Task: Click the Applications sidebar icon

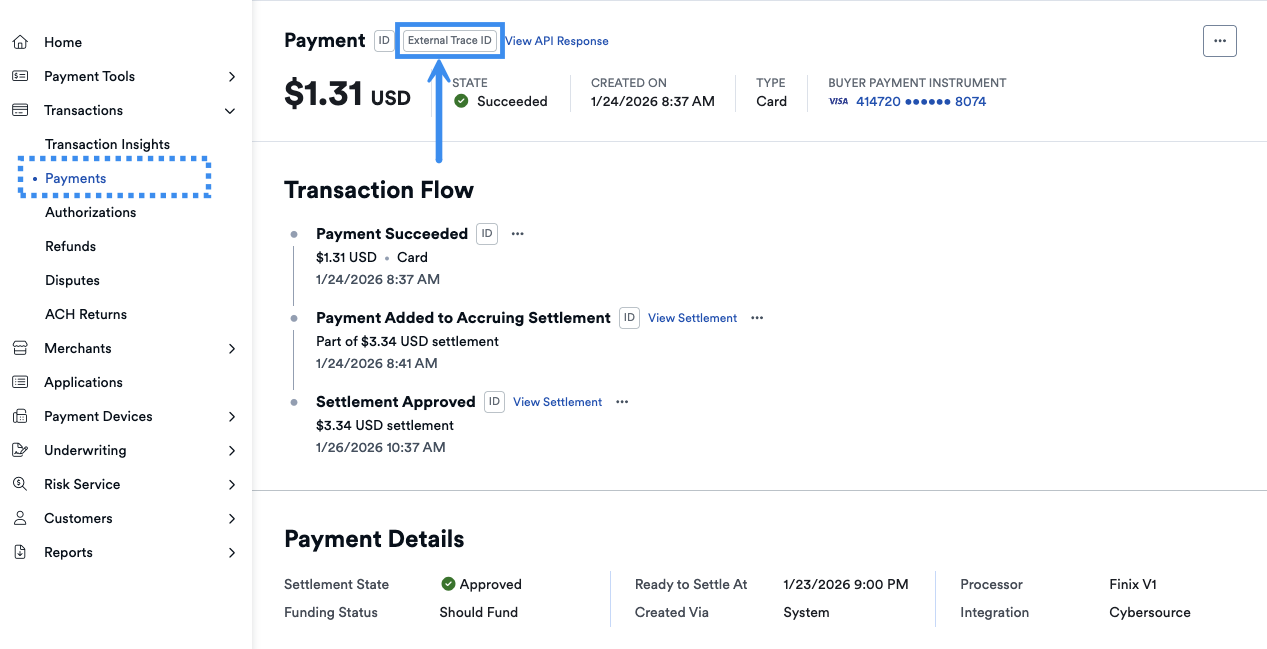Action: (20, 382)
